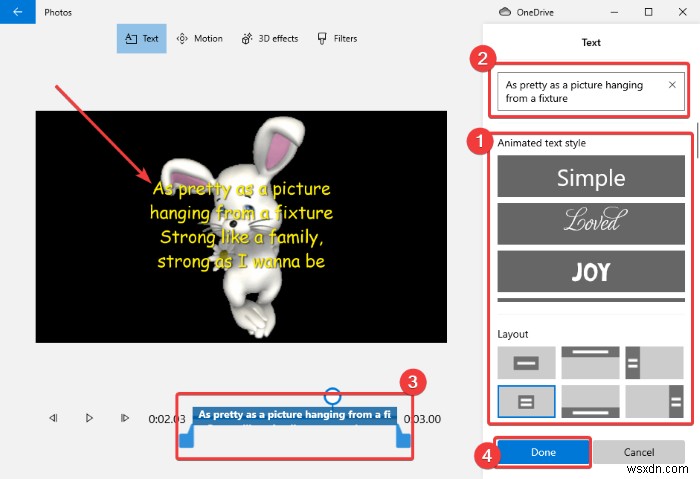Step forward one frame

125,418
